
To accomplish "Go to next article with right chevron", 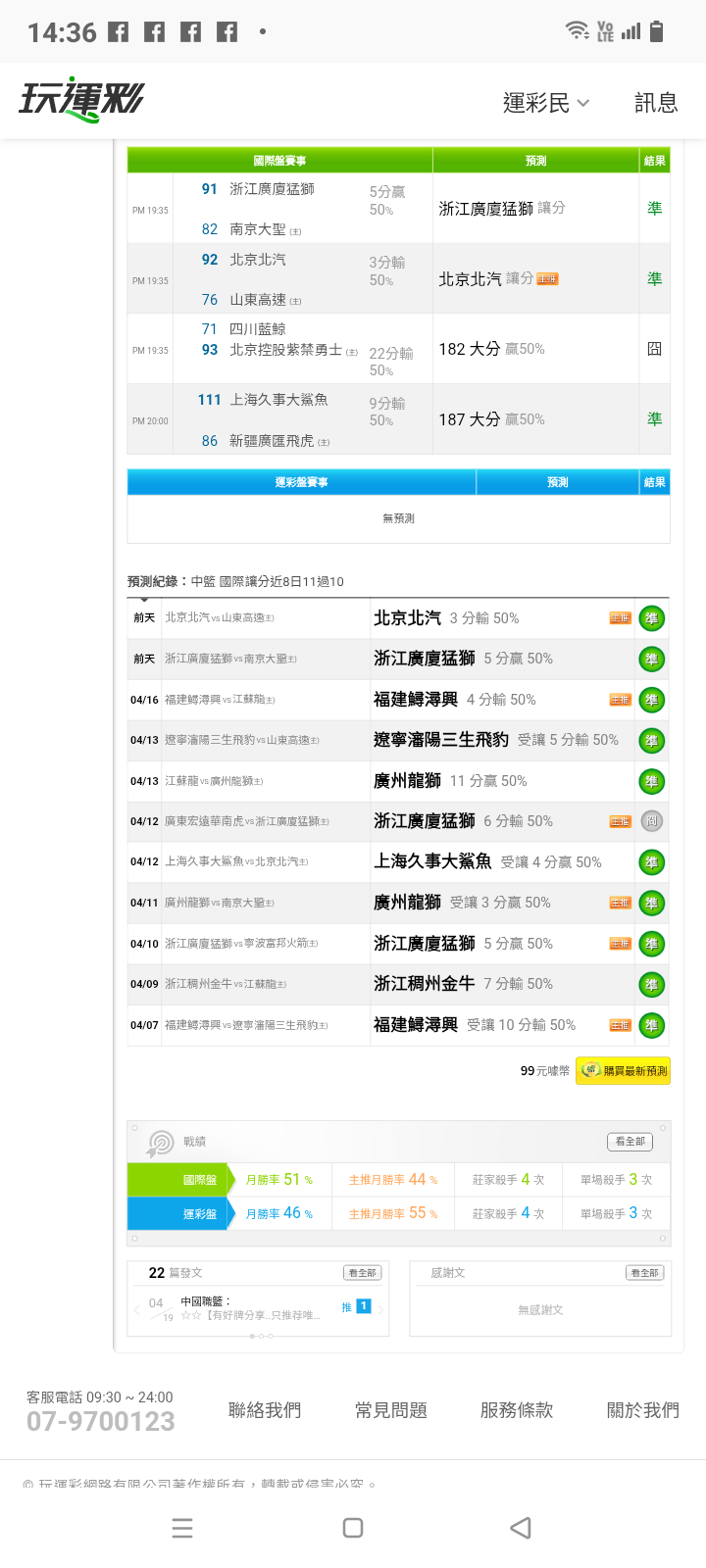I will click(x=381, y=1308).
